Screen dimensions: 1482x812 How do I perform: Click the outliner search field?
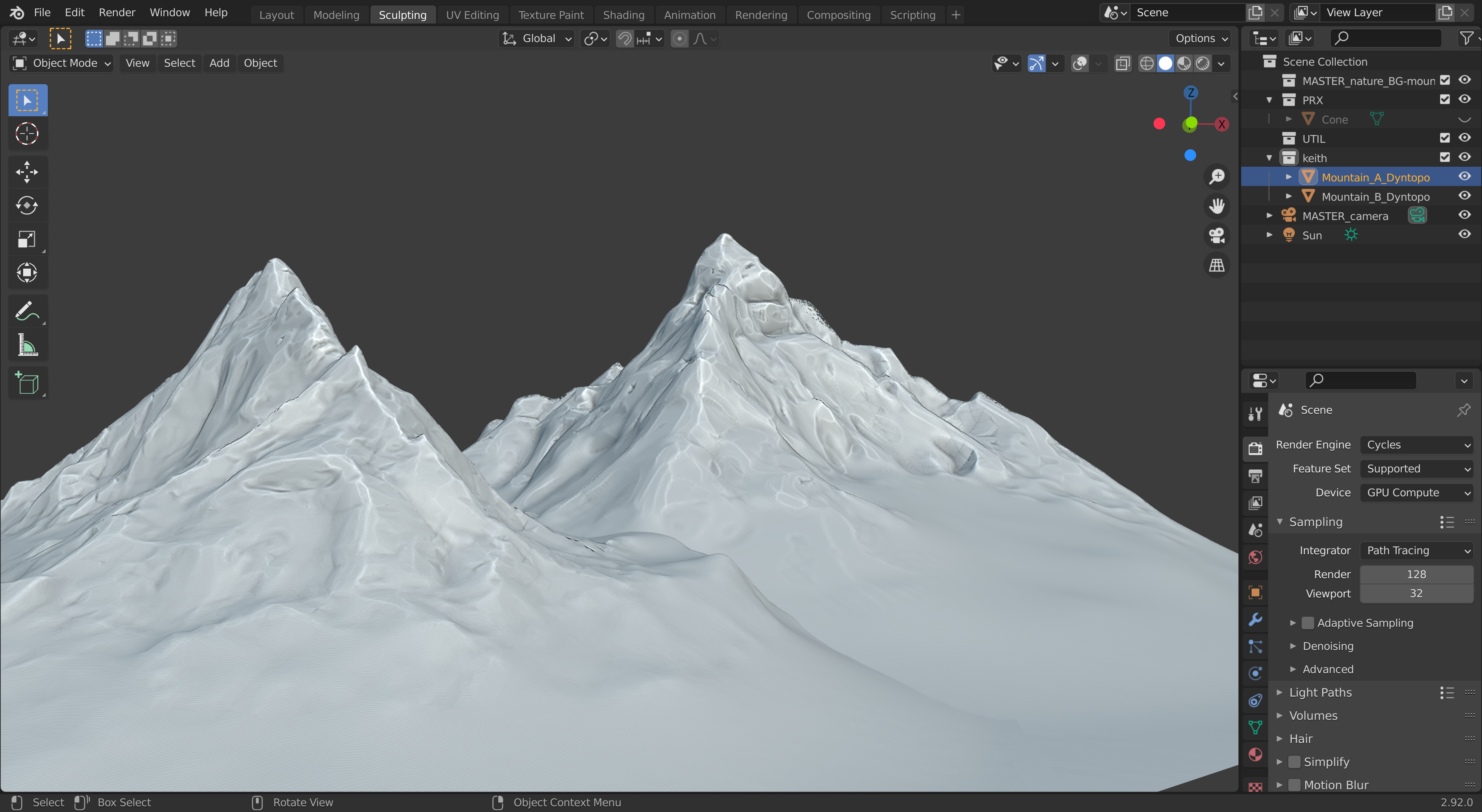1387,39
